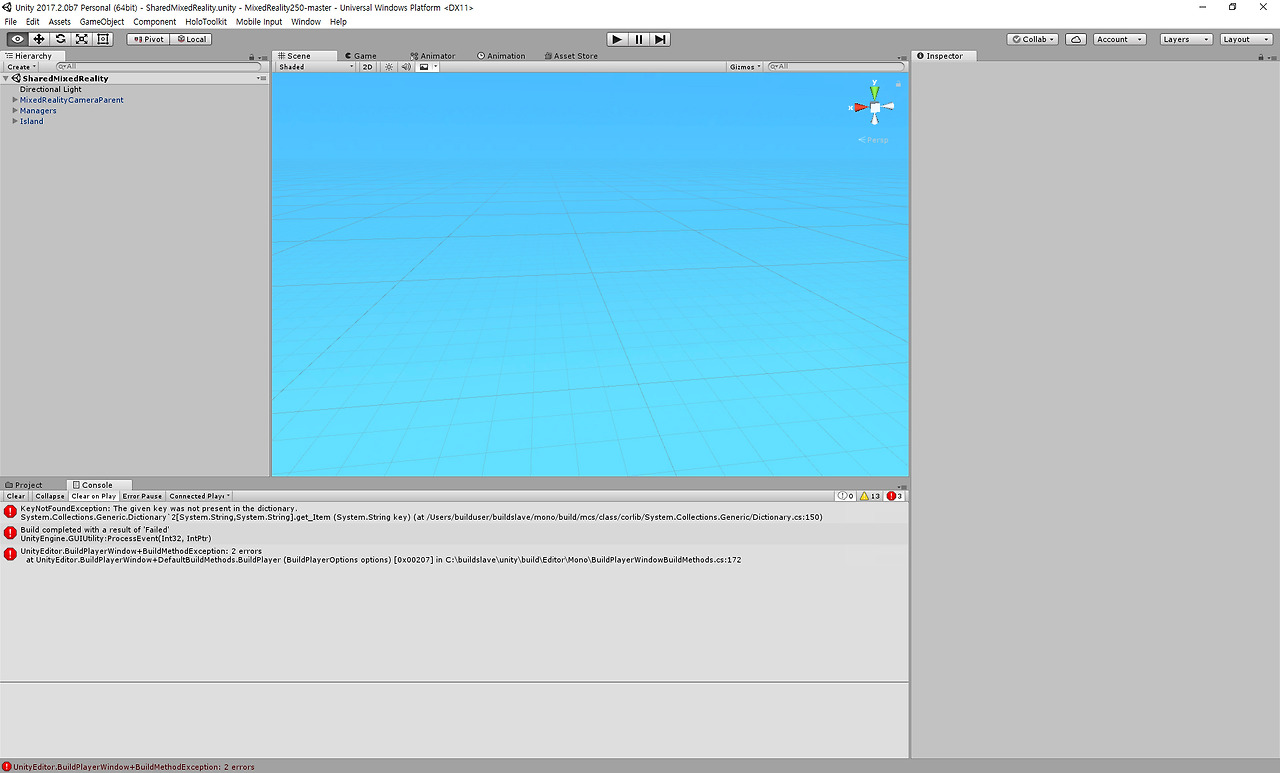Expand the Island object
Viewport: 1280px width, 773px height.
tap(15, 121)
